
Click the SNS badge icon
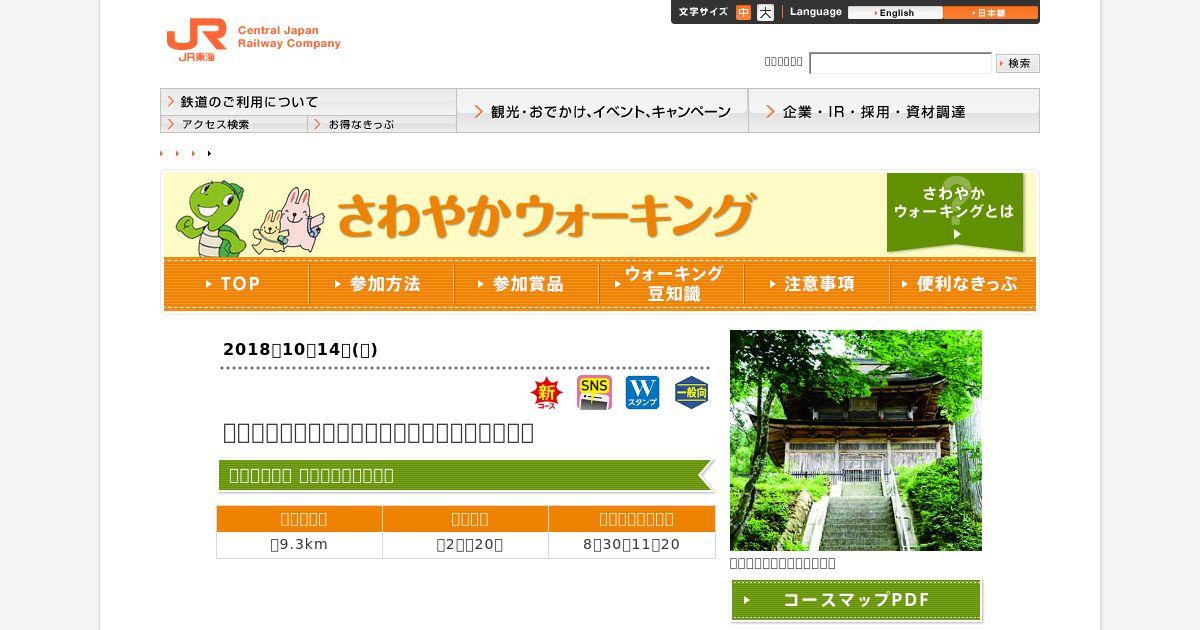point(594,392)
